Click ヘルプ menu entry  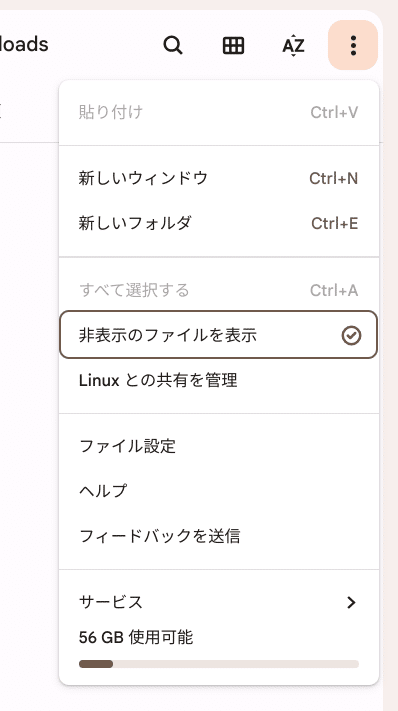(x=218, y=491)
